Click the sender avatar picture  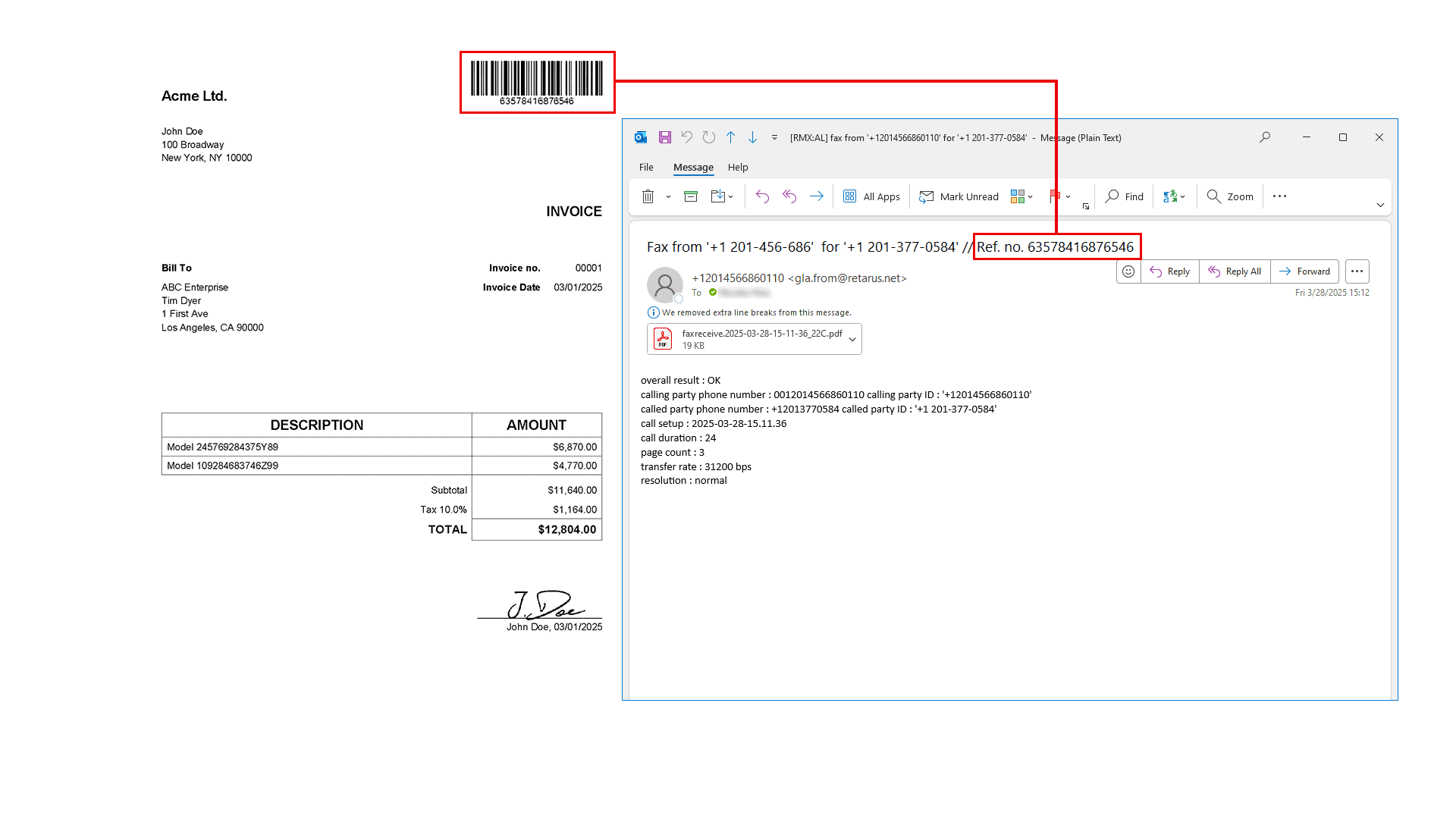coord(665,285)
